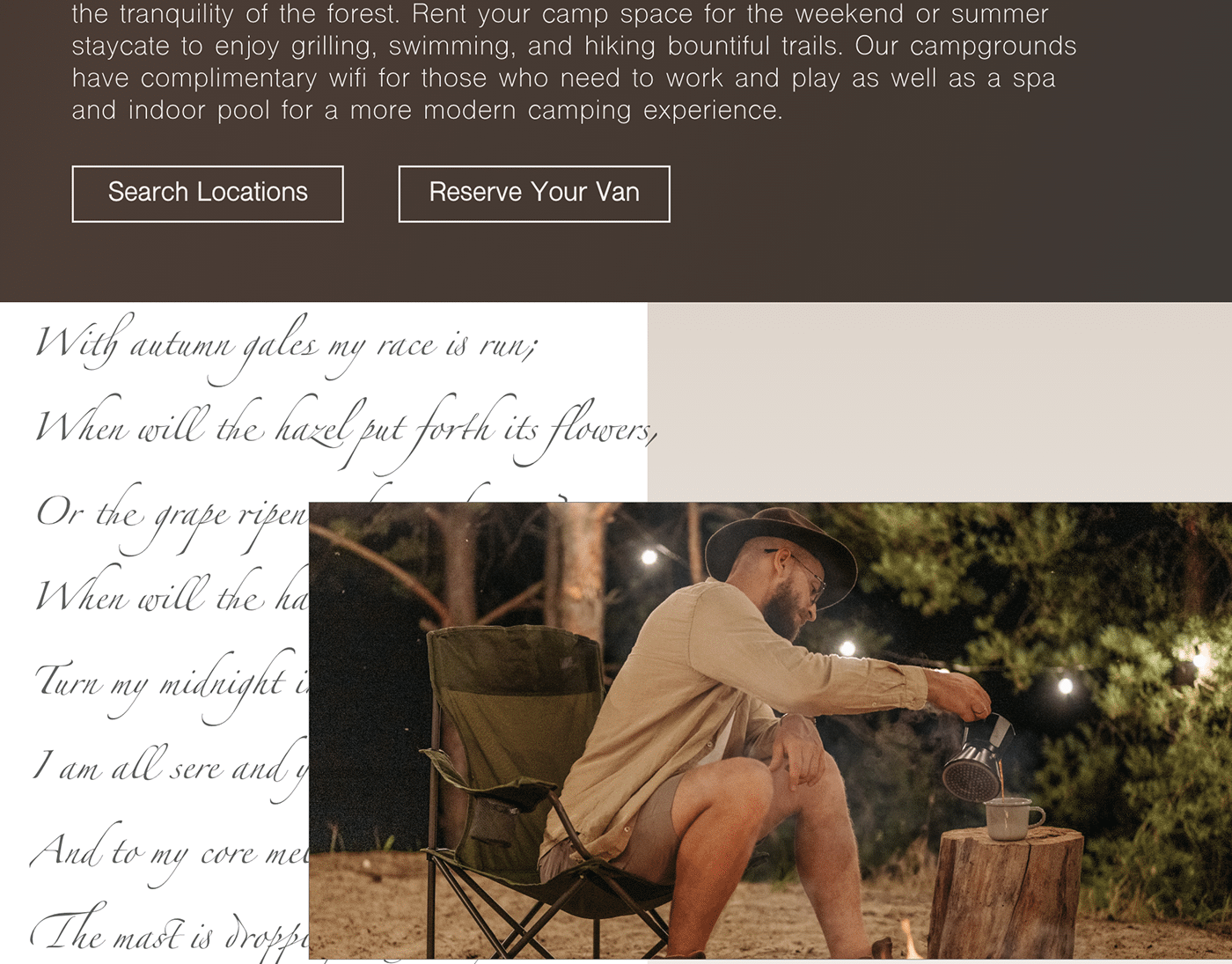
Task: Select the line 'When will the hazel put forth its flowers'
Action: tap(346, 429)
